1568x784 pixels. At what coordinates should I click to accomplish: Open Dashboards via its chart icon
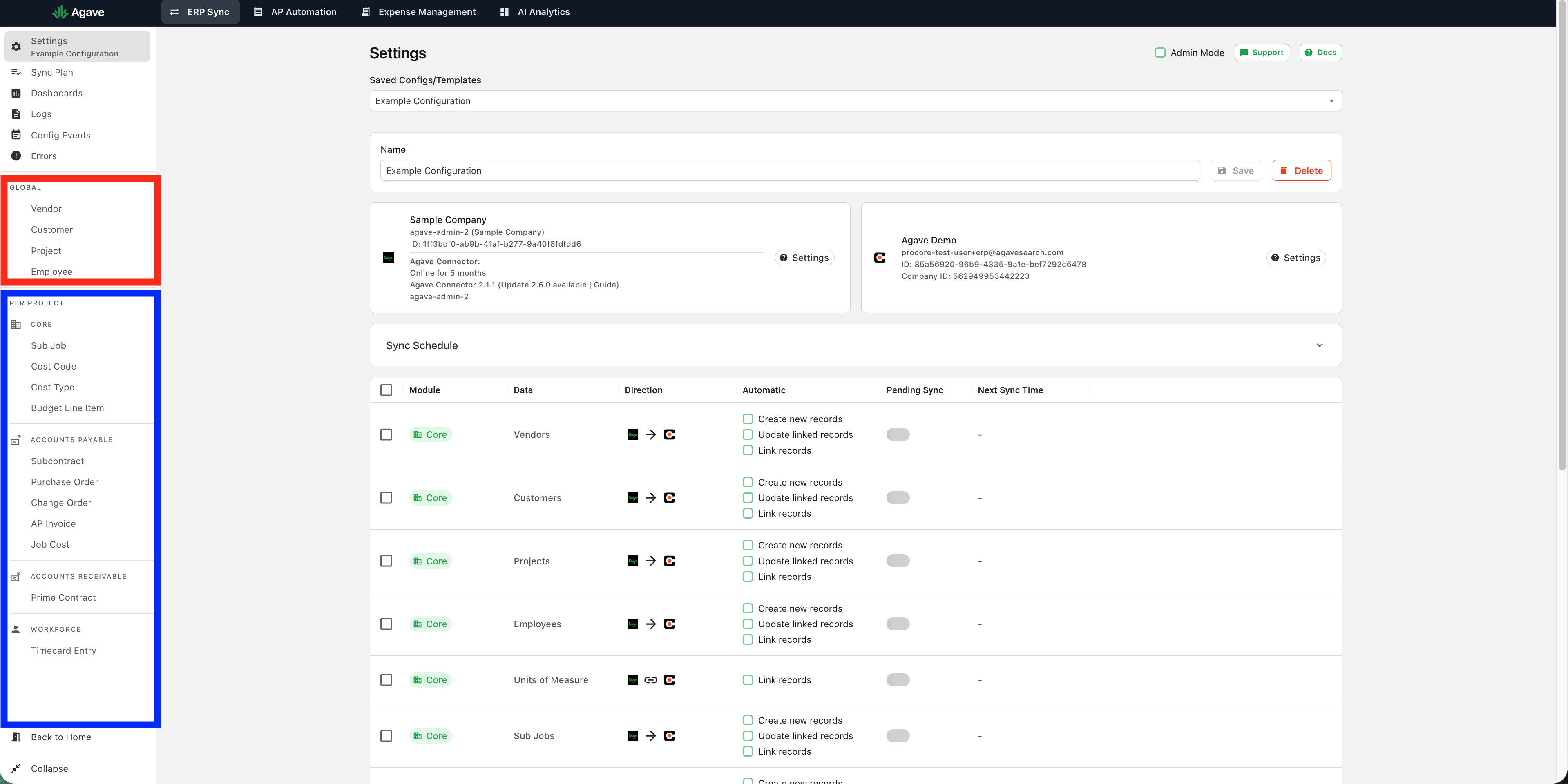click(16, 93)
